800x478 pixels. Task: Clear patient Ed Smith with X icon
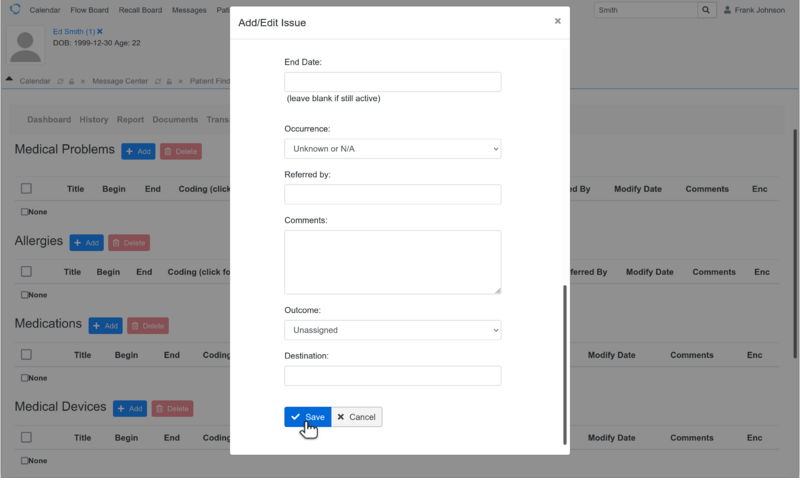100,32
